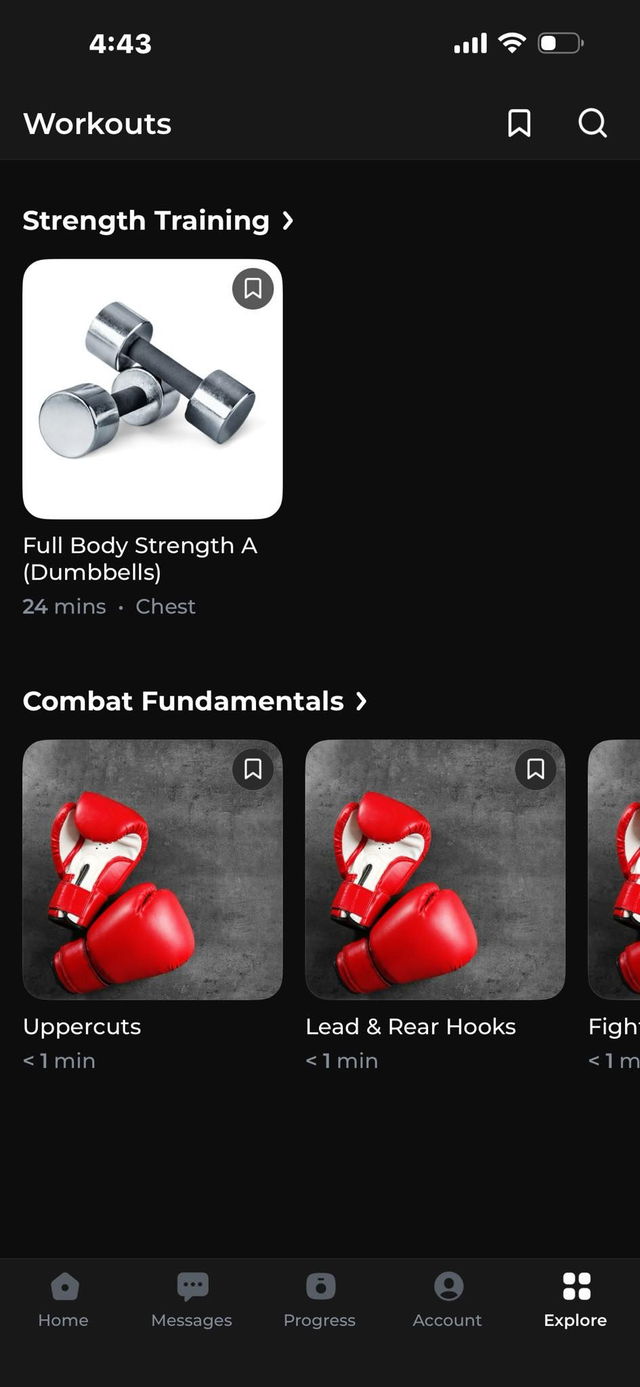640x1387 pixels.
Task: Open Messages chat bubble icon
Action: click(192, 1285)
